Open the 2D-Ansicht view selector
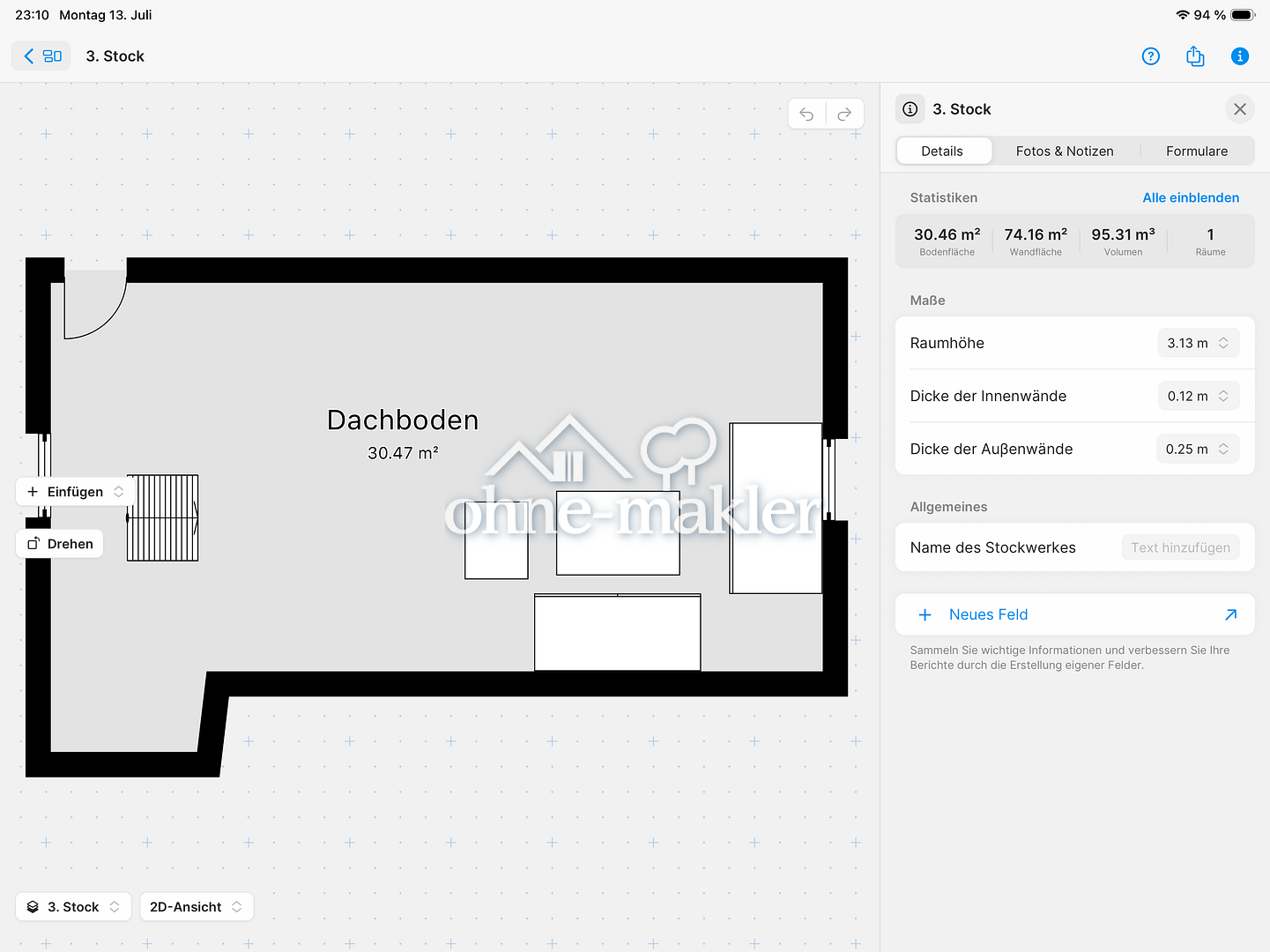Screen dimensions: 1270x952 (x=196, y=907)
